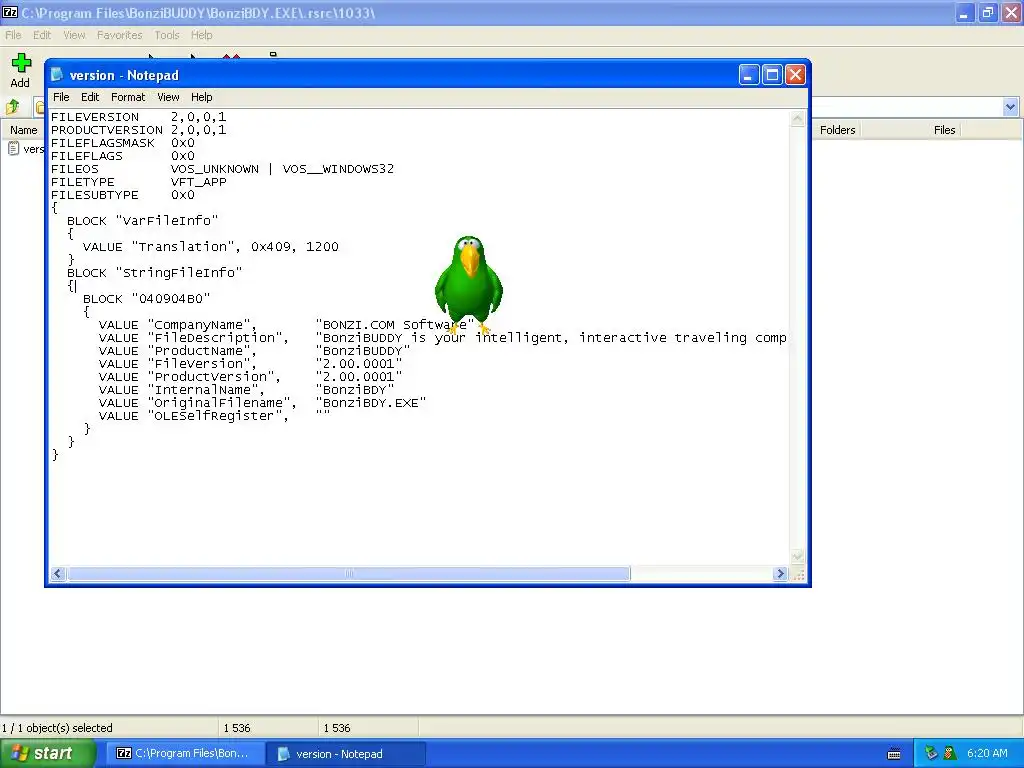Sort by Files column in 7-Zip
Image resolution: width=1024 pixels, height=768 pixels.
point(944,130)
